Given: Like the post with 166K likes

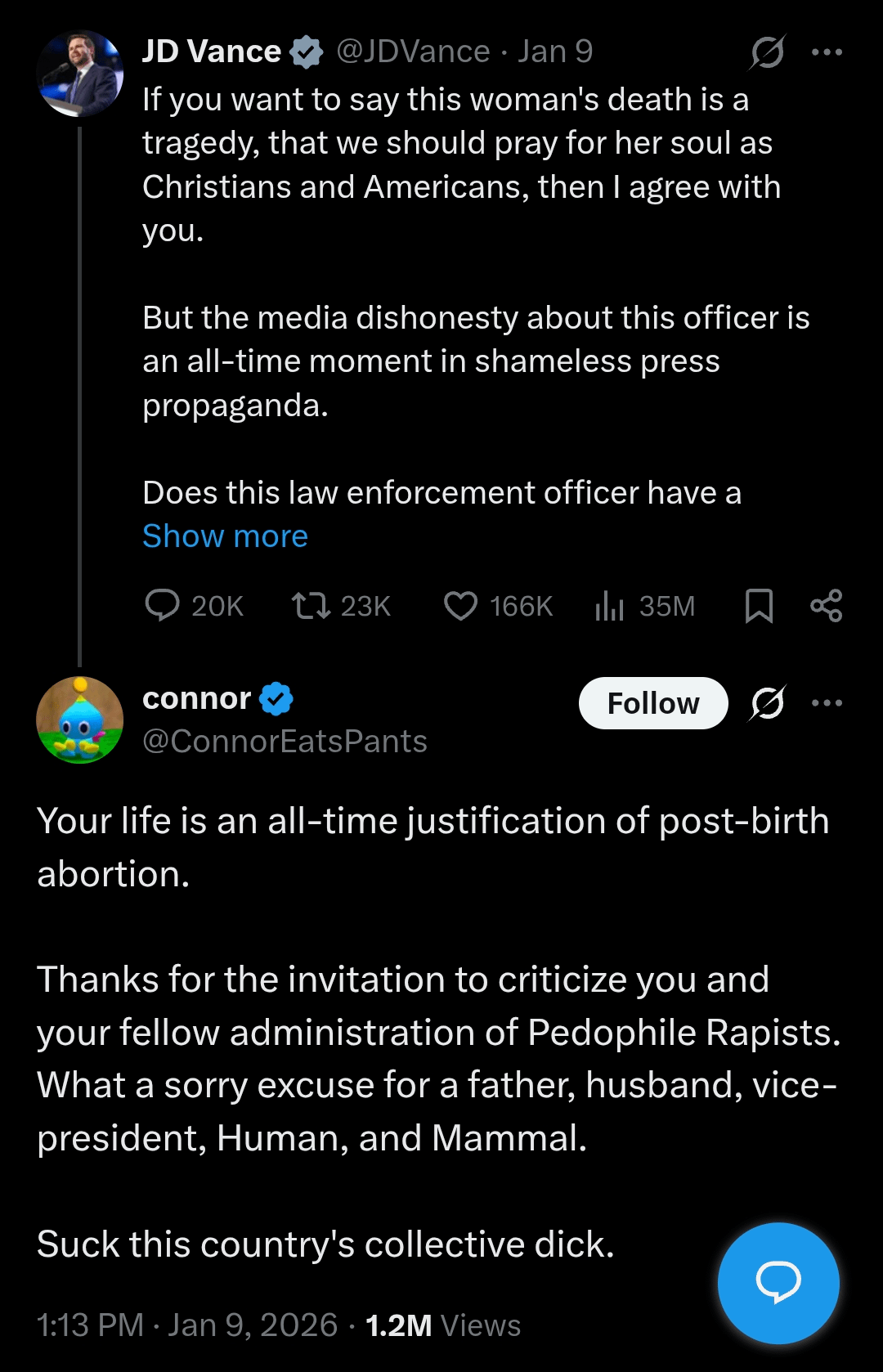Looking at the screenshot, I should pos(460,606).
